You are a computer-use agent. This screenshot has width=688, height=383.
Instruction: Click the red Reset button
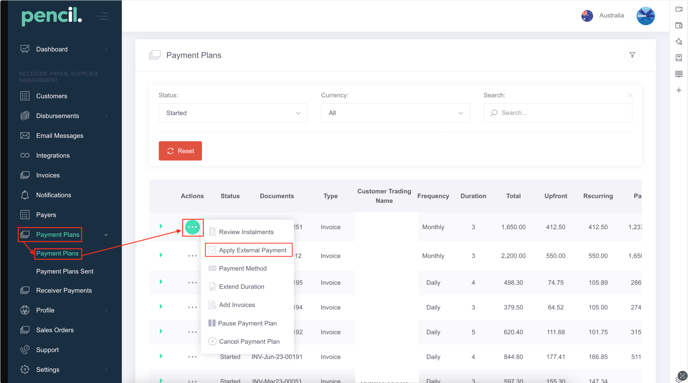(180, 151)
